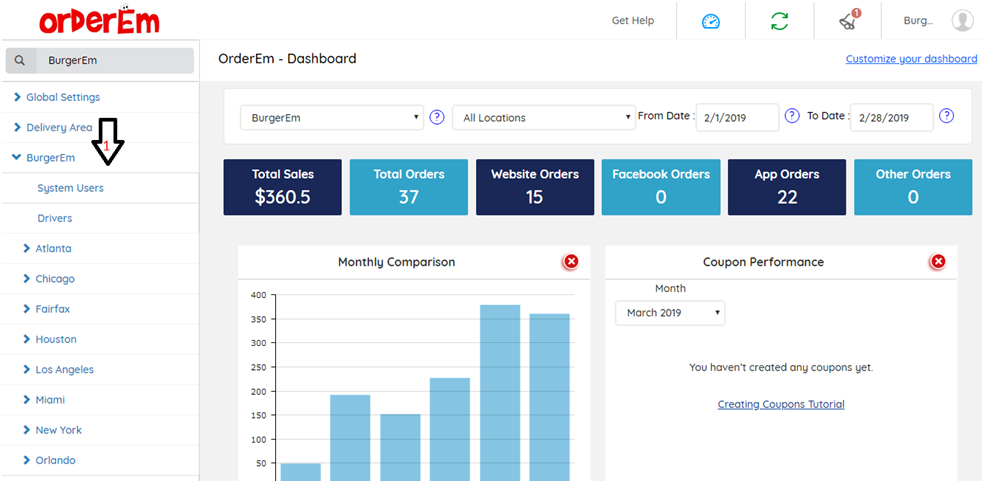Click help icon beside To Date field
Image resolution: width=984 pixels, height=483 pixels.
946,116
